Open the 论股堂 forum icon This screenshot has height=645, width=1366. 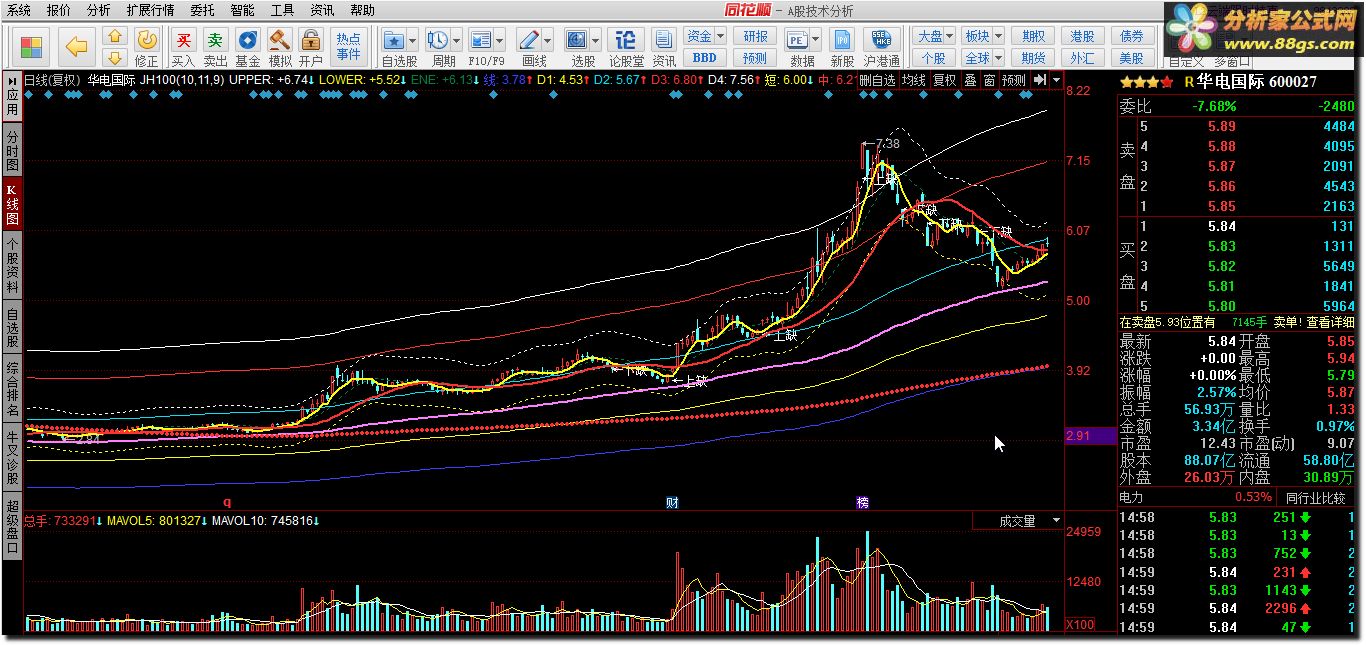coord(626,47)
